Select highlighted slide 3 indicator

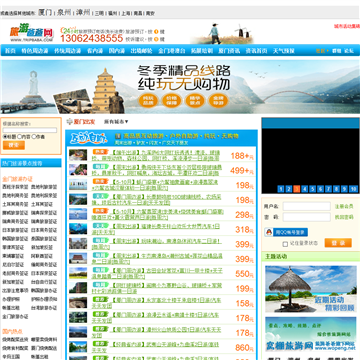[297, 189]
